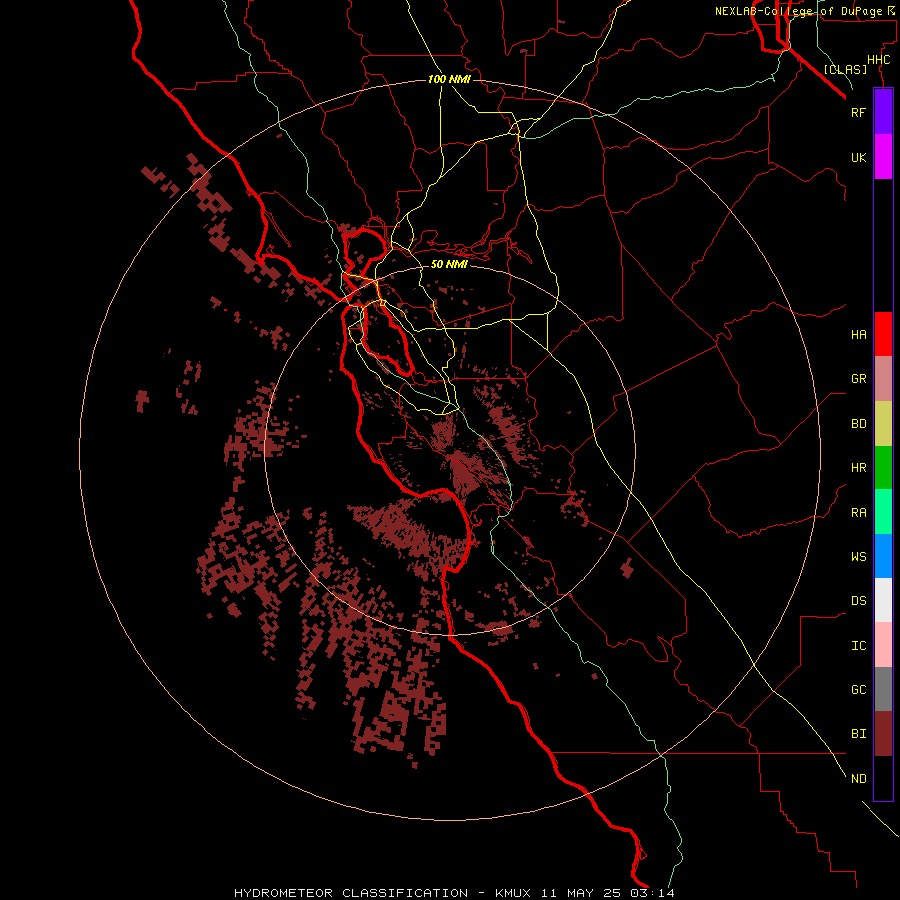Click the 50 NMI range ring label
The height and width of the screenshot is (900, 900).
pos(449,264)
